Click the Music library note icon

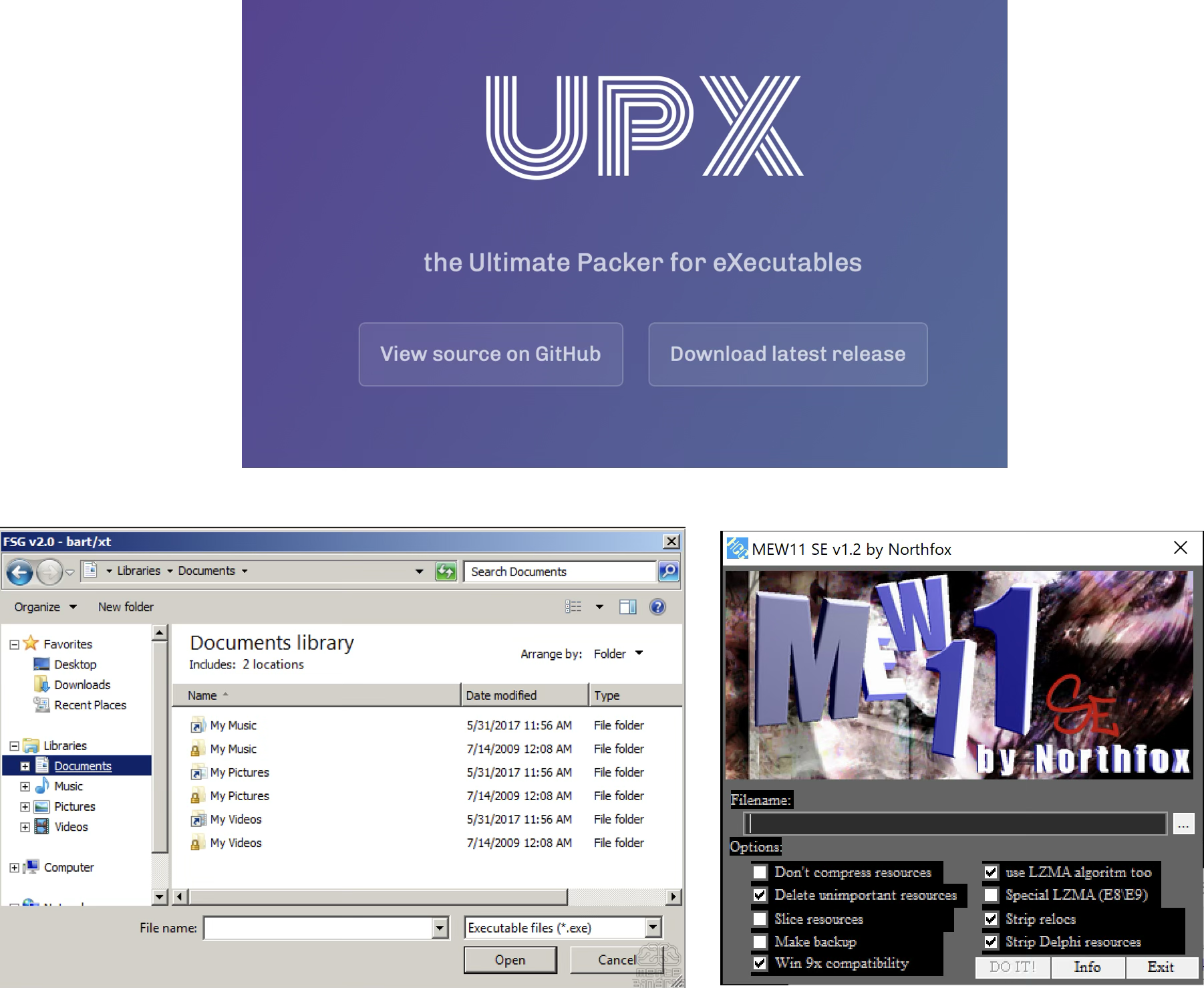click(41, 785)
